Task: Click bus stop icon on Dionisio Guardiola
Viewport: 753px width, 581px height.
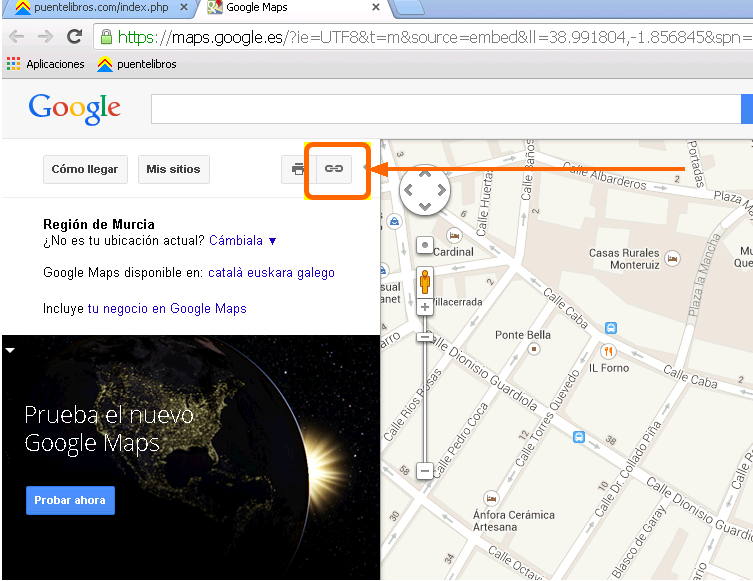Action: tap(579, 437)
